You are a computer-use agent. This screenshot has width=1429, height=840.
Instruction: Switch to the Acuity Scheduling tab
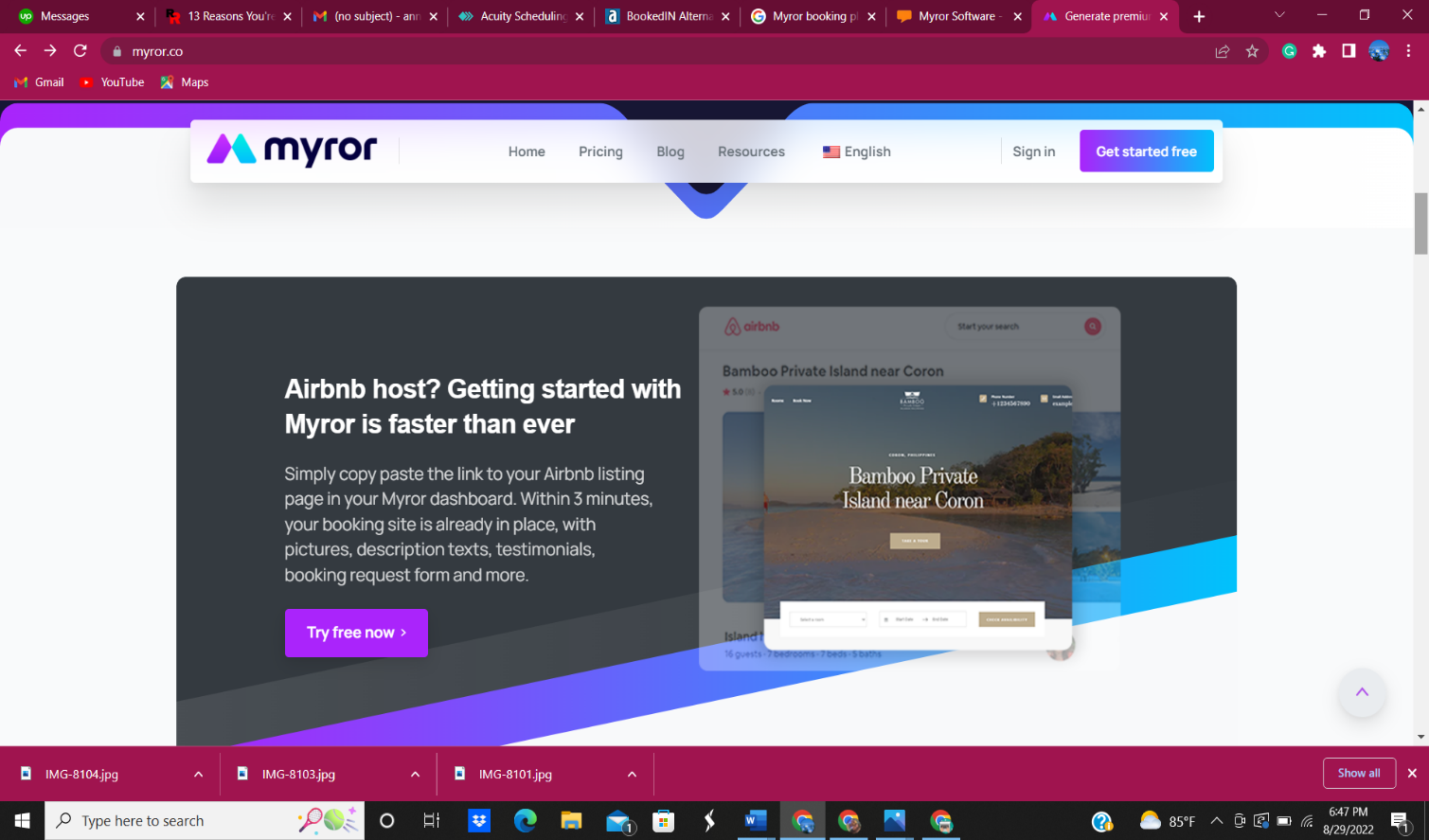click(x=523, y=16)
